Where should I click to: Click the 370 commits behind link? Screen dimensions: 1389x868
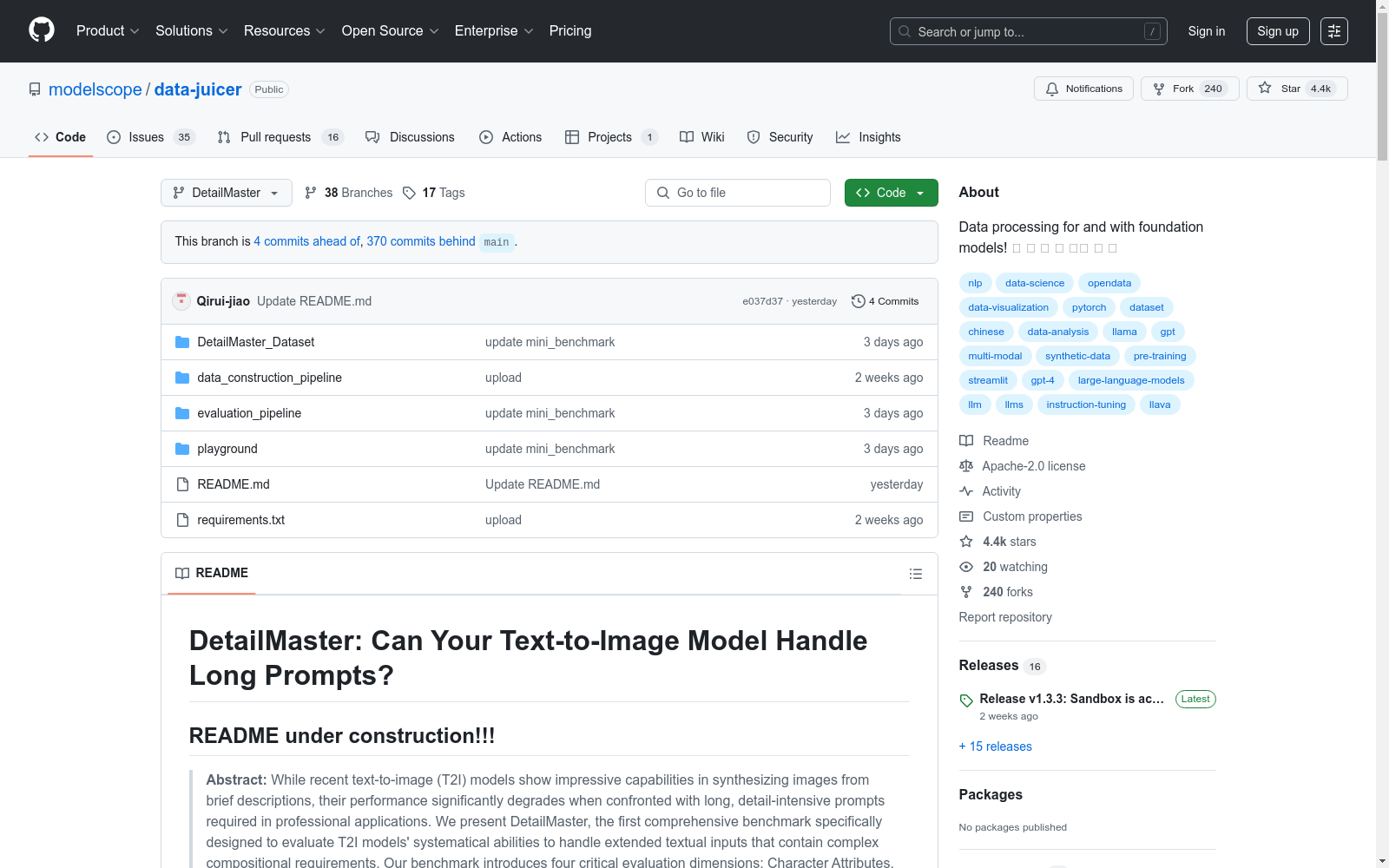point(421,241)
